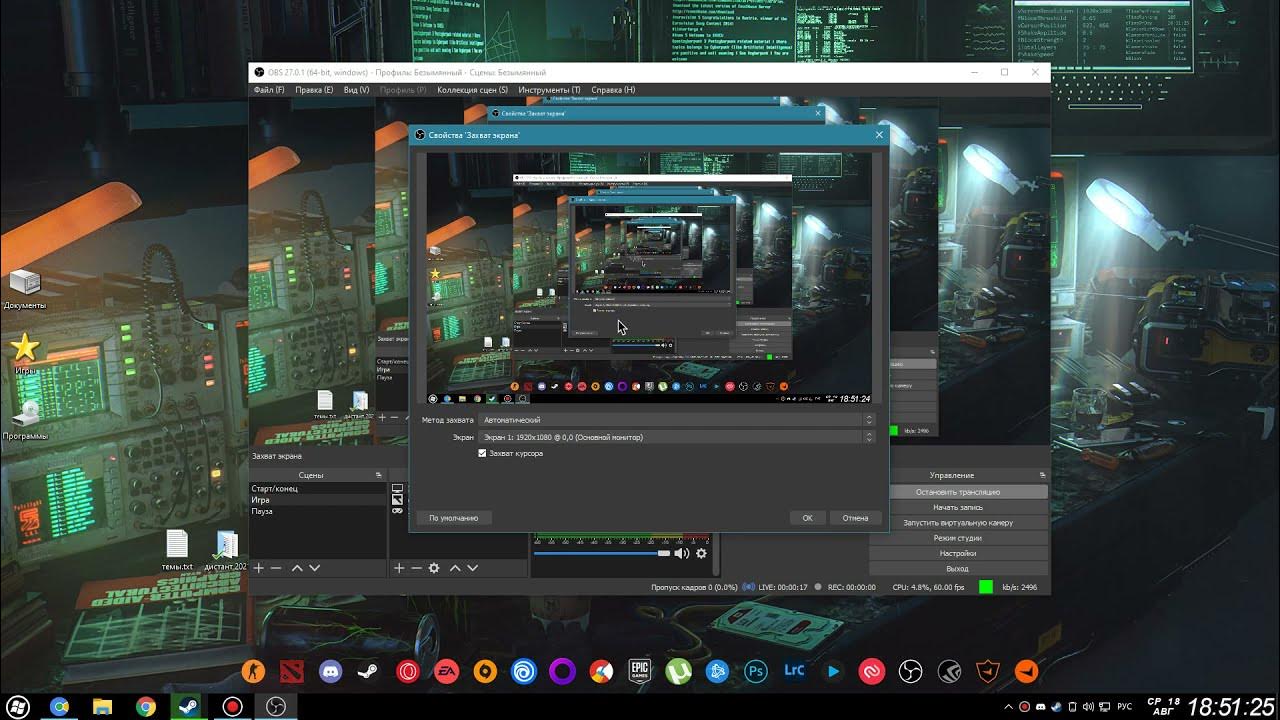The width and height of the screenshot is (1280, 720).
Task: Launch Dota 2 from the dock
Action: (x=291, y=671)
